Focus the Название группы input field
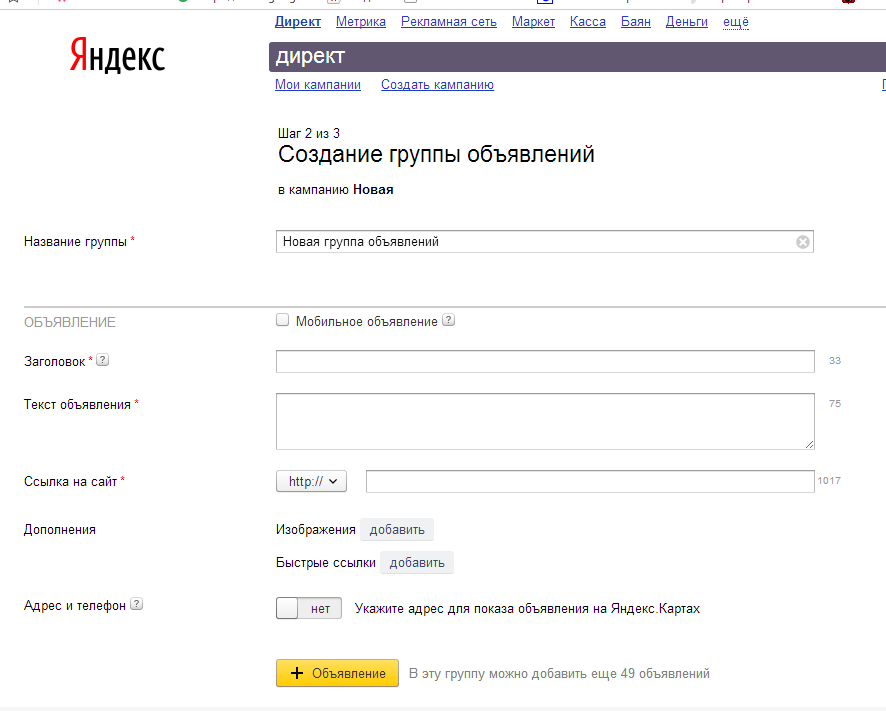 point(545,242)
